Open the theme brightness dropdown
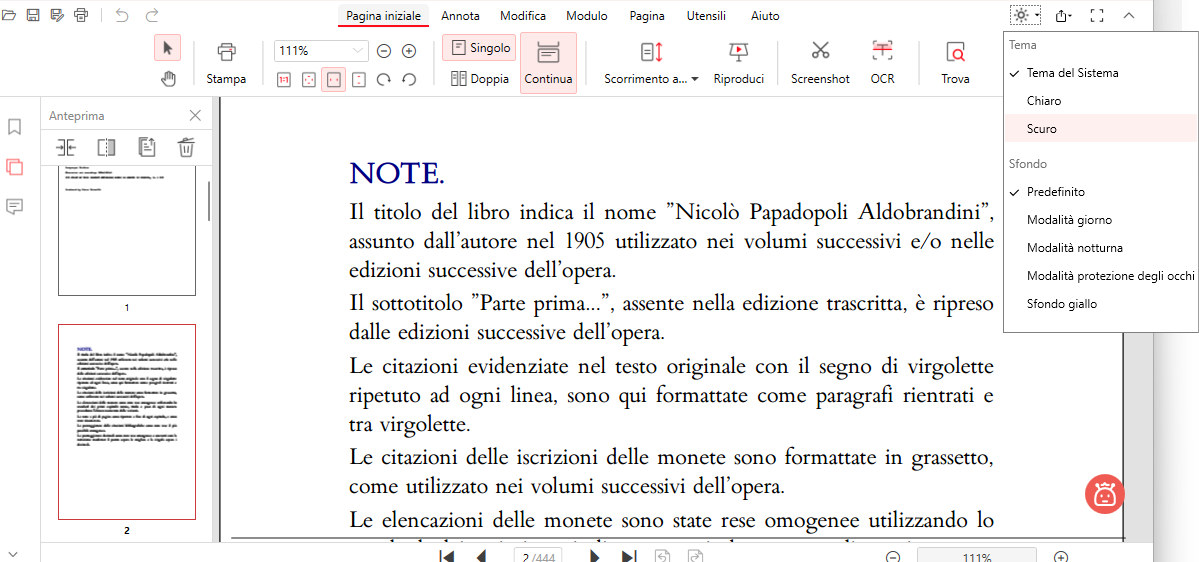 point(1026,15)
